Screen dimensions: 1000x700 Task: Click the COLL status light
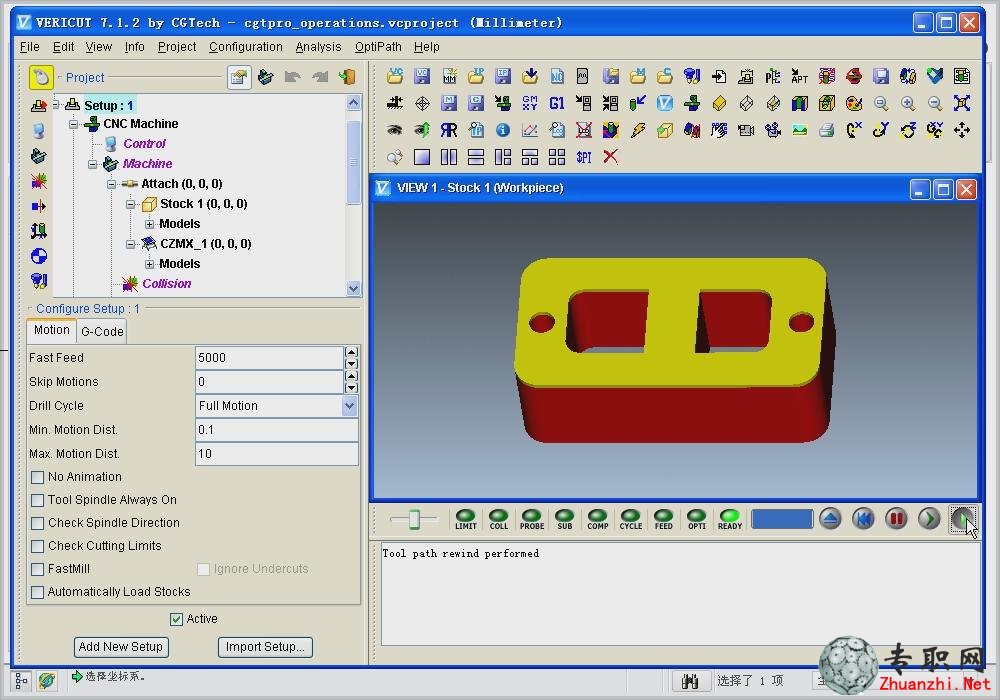click(499, 520)
